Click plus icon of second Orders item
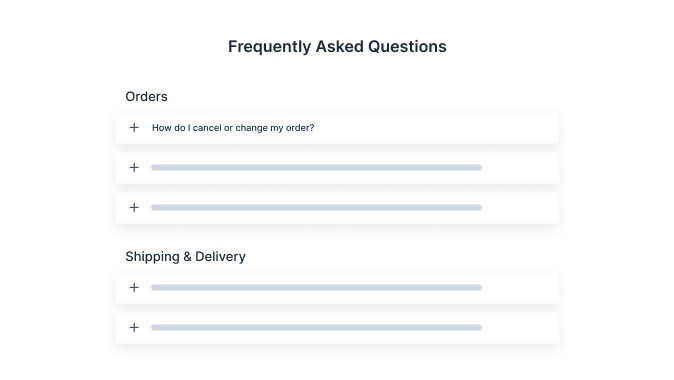Image resolution: width=674 pixels, height=380 pixels. tap(134, 168)
